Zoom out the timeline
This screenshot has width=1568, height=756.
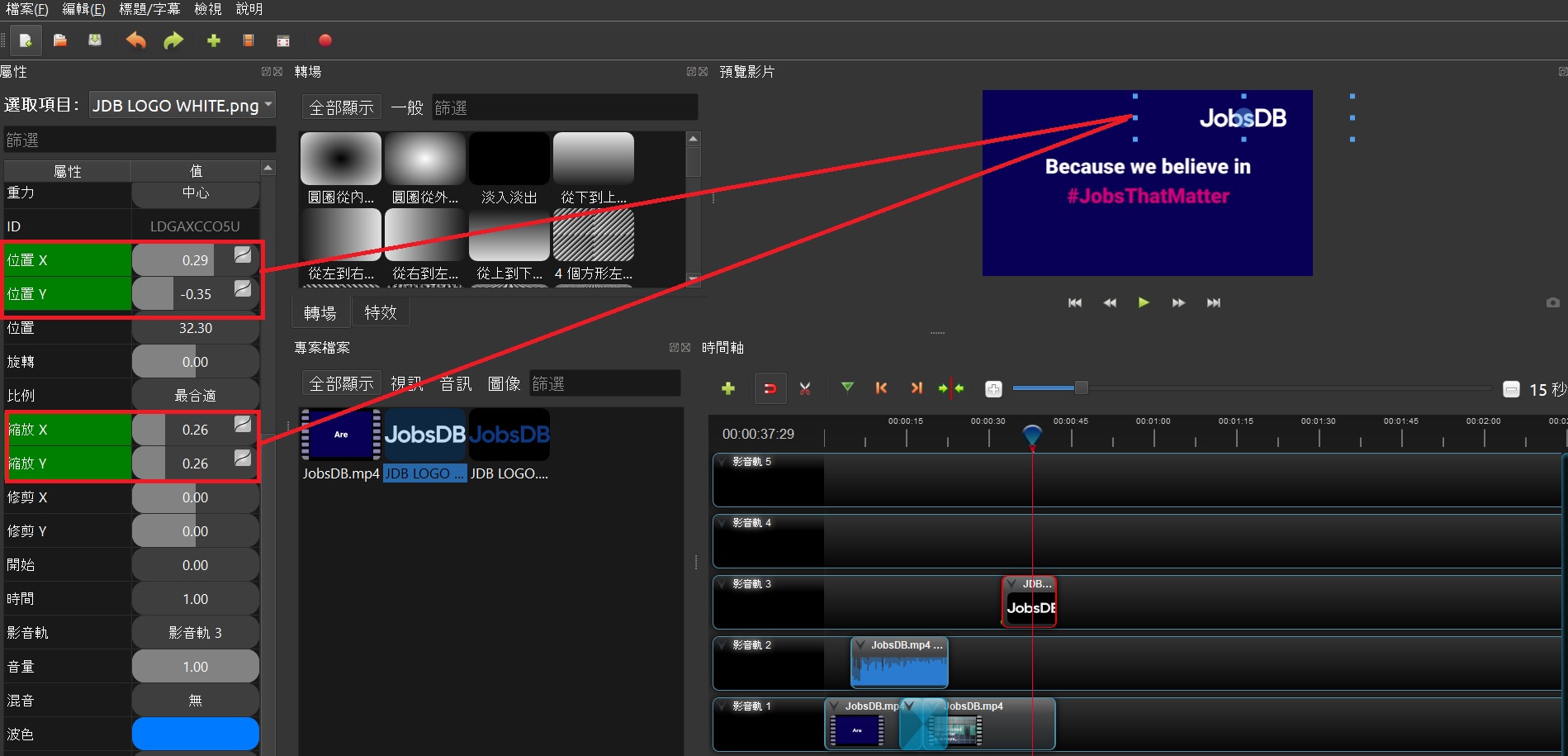1511,389
